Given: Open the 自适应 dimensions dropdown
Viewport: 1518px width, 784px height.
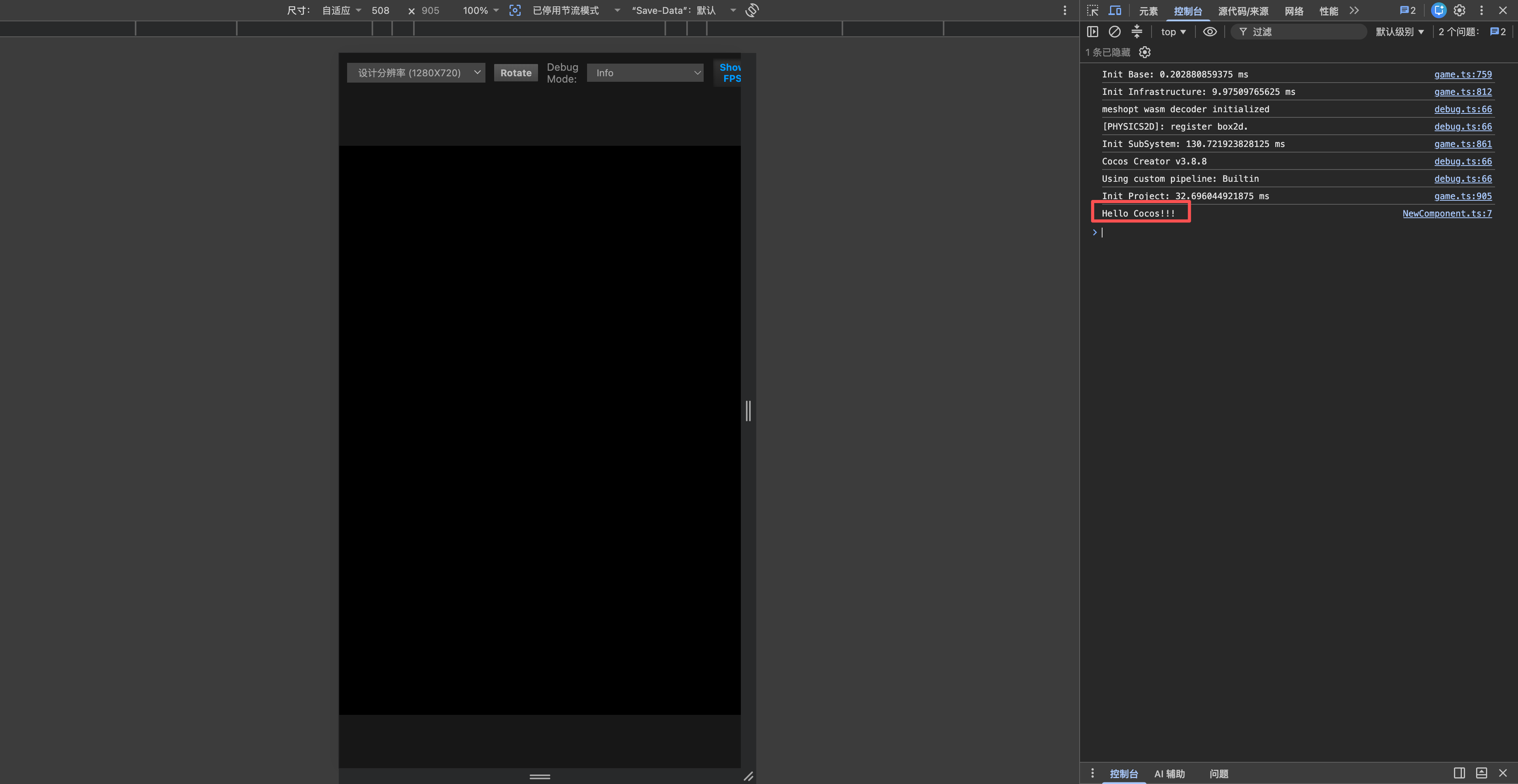Looking at the screenshot, I should (342, 11).
